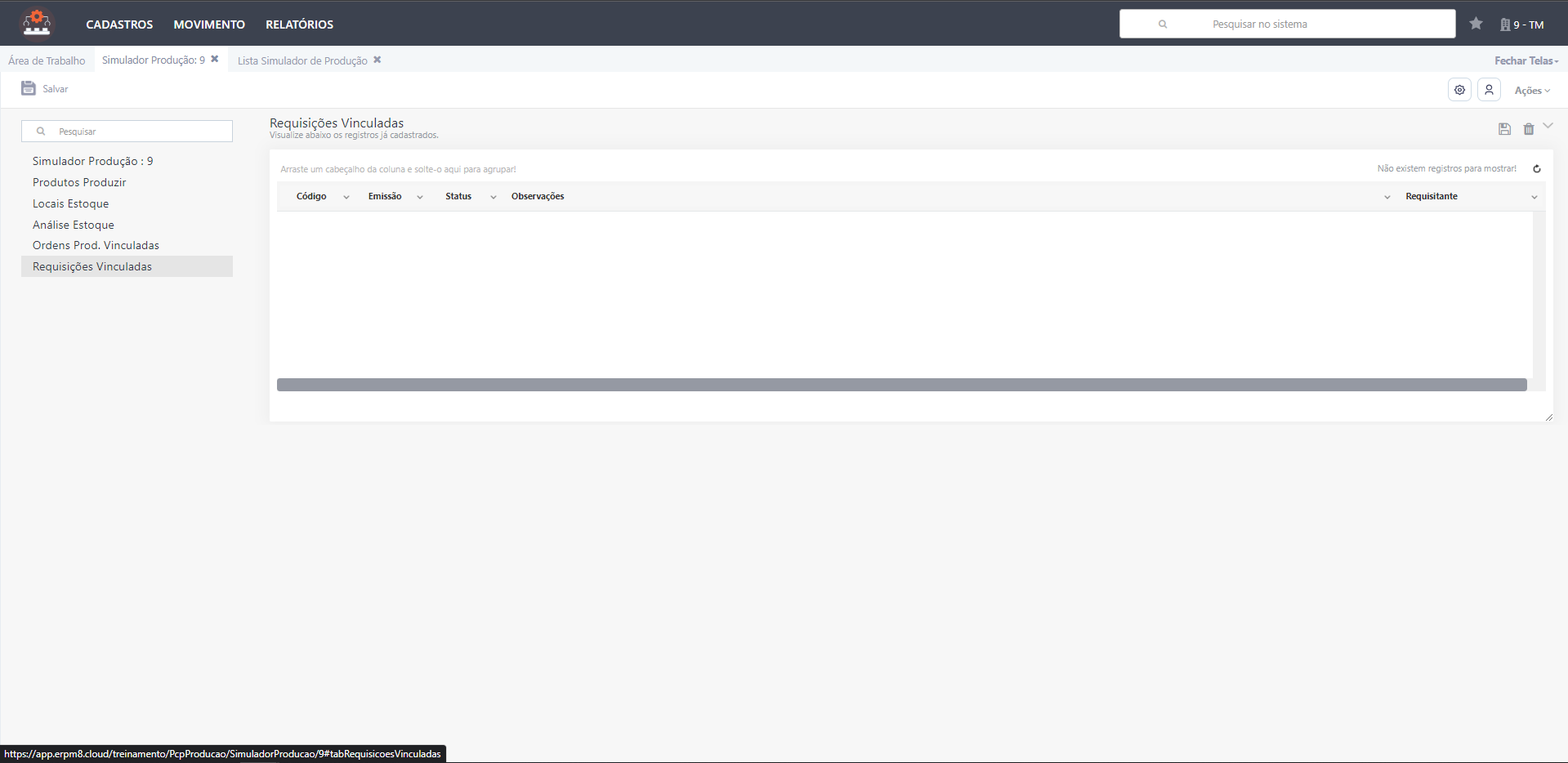Open the Ações dropdown

tap(1532, 91)
